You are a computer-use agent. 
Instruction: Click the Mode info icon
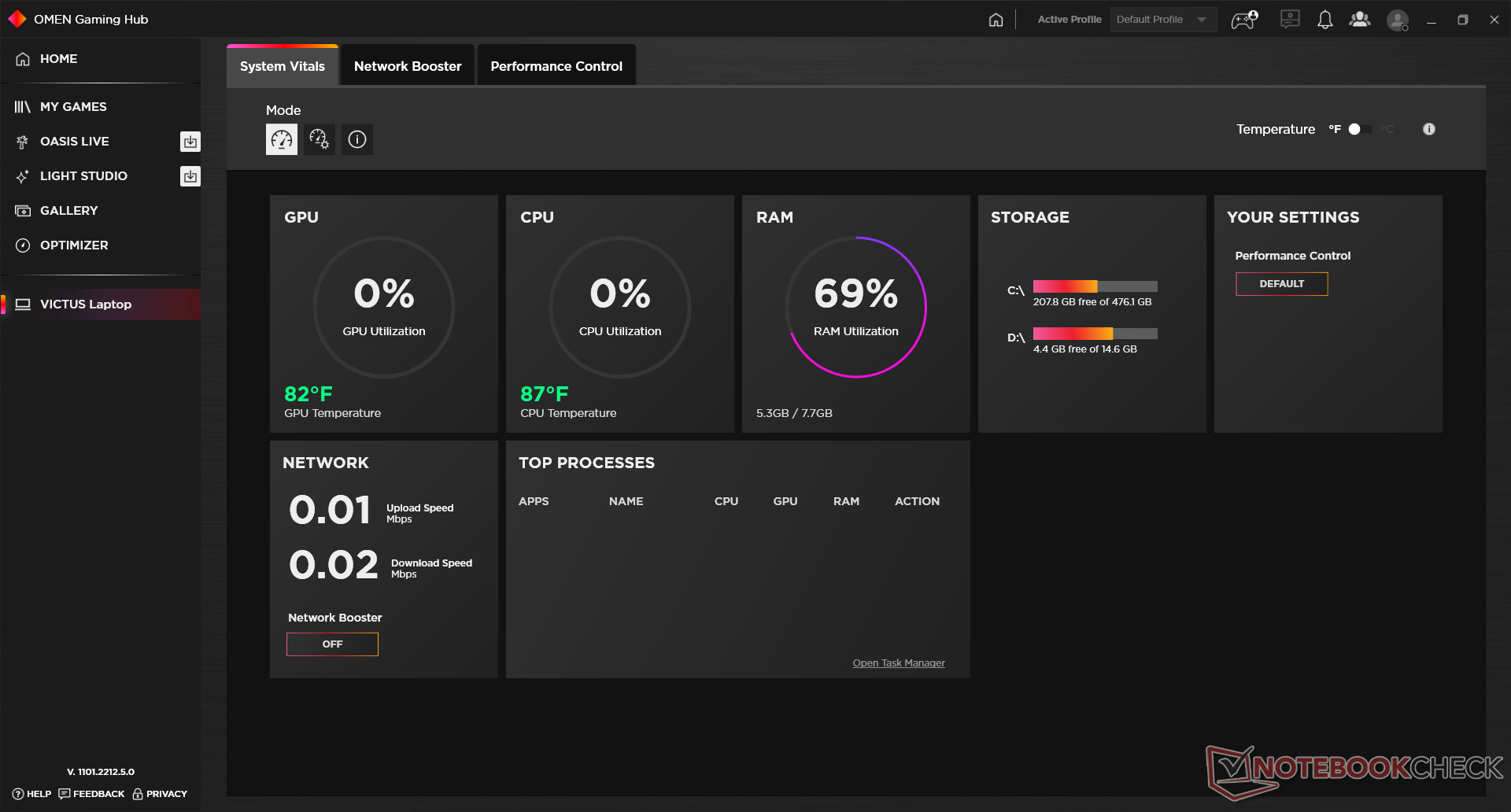point(357,139)
